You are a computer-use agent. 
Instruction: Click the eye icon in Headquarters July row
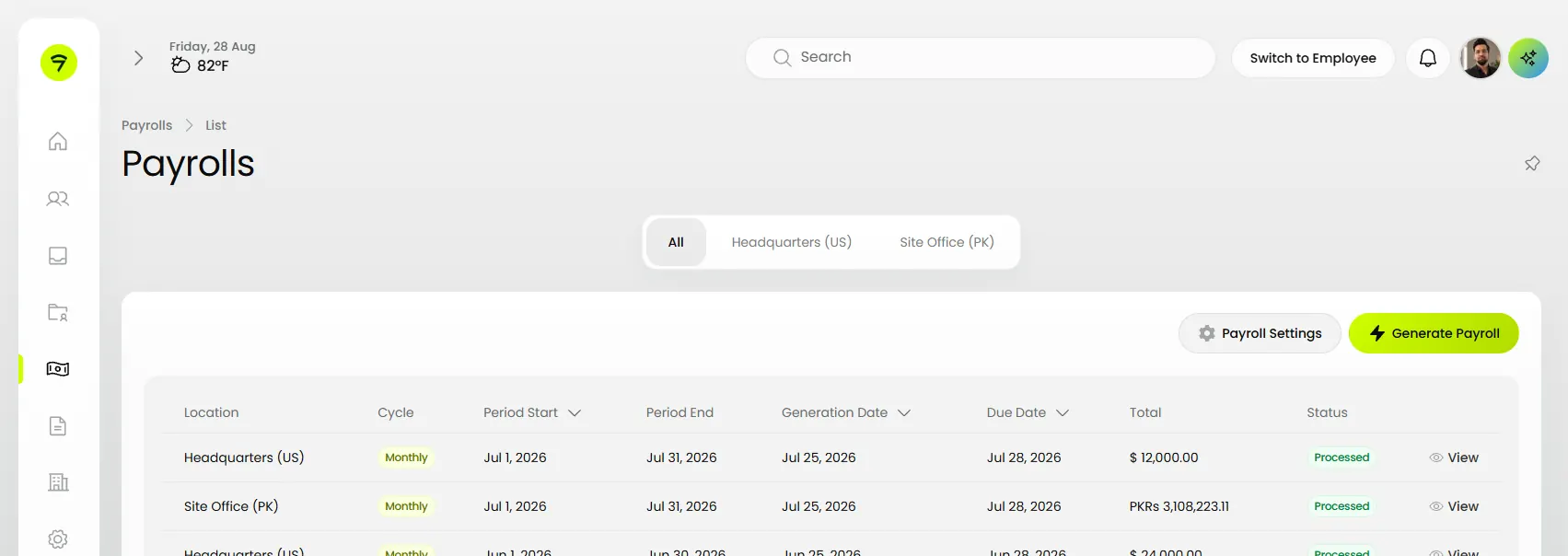(1436, 458)
